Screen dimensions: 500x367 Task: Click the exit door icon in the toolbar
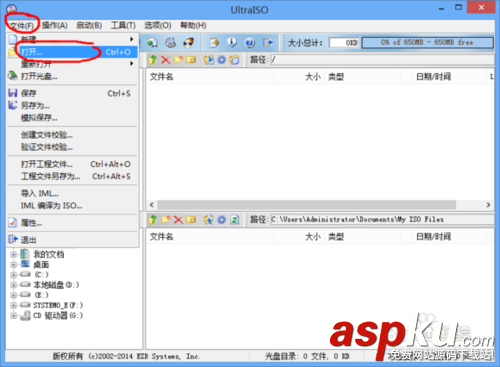coord(268,42)
